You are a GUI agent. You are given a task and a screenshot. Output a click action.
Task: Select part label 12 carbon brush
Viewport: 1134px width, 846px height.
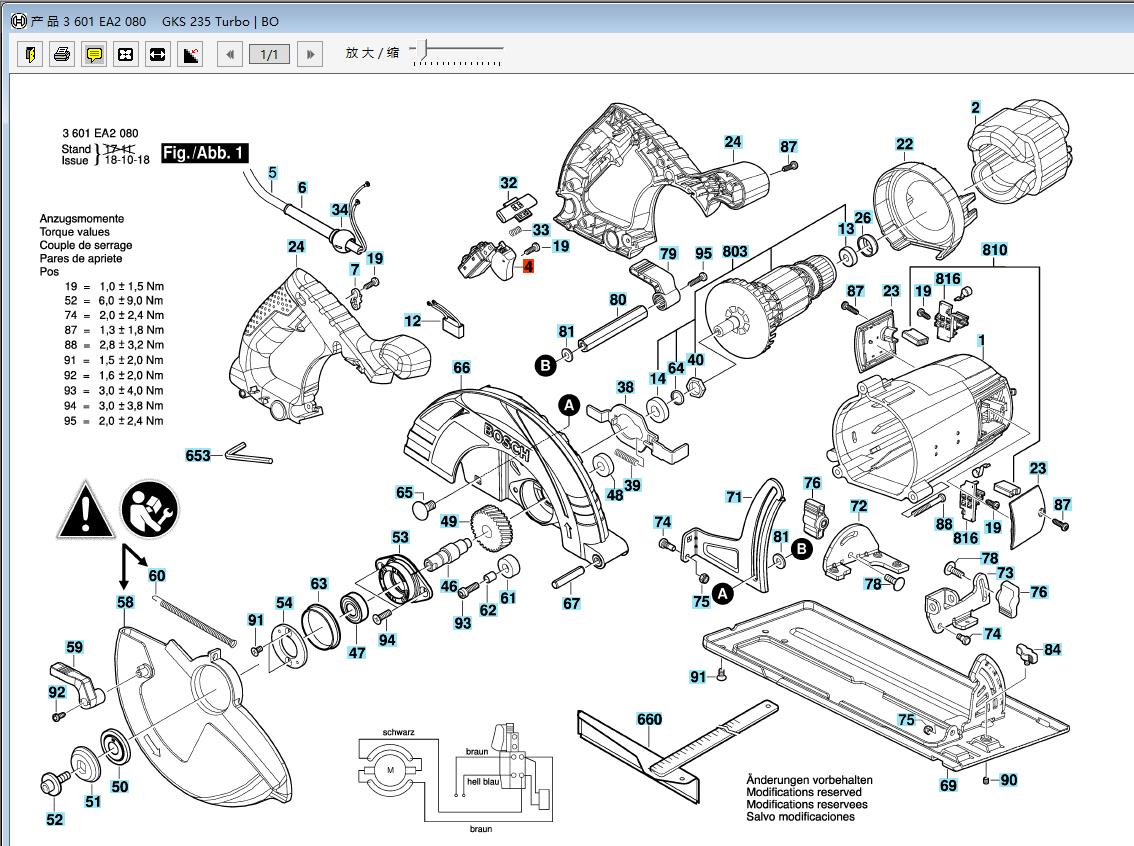pos(412,320)
